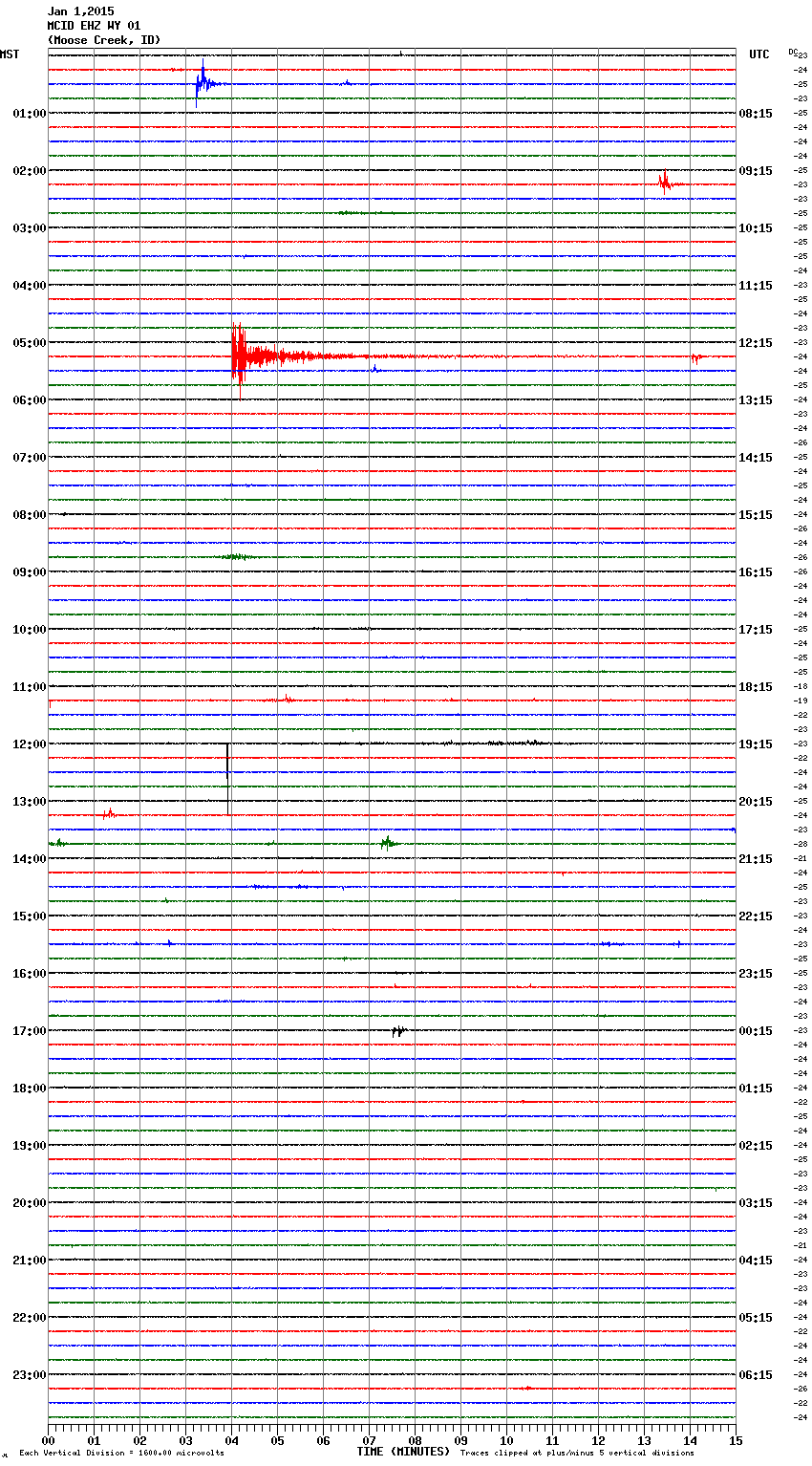Click the 21:00 MST time label

pyautogui.click(x=29, y=1261)
